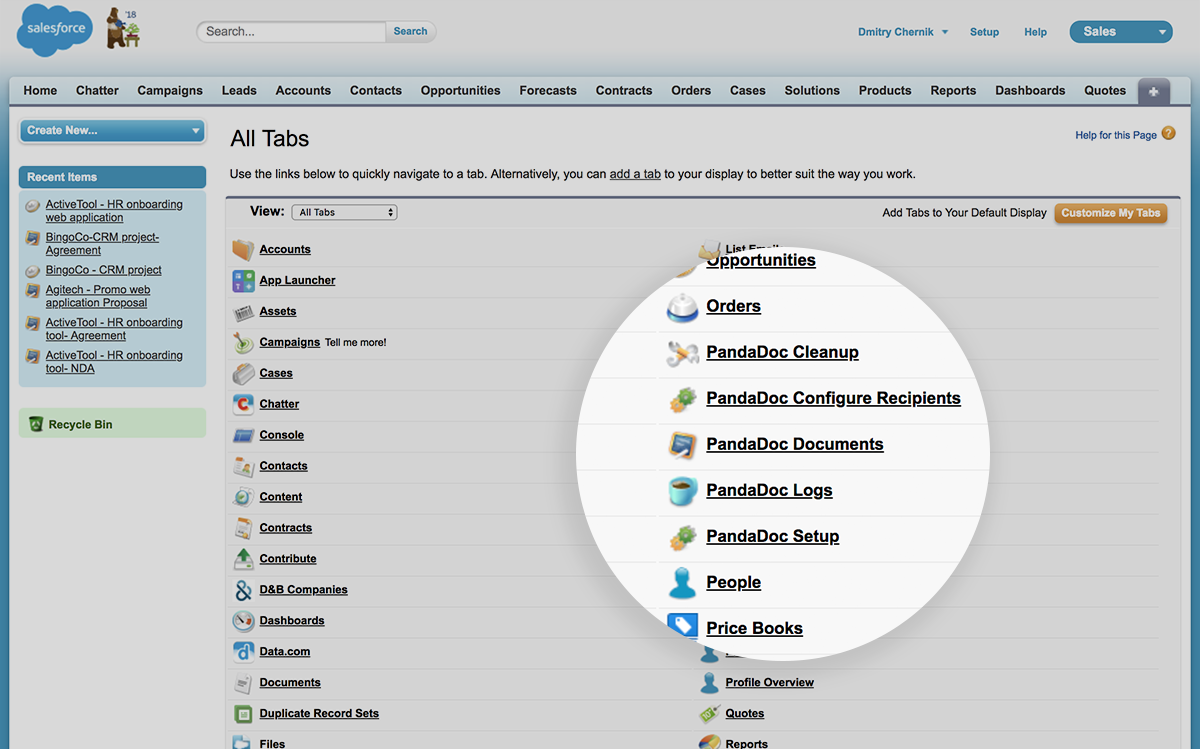Viewport: 1200px width, 749px height.
Task: Open recent item BingoCo - CRM project
Action: pyautogui.click(x=103, y=270)
